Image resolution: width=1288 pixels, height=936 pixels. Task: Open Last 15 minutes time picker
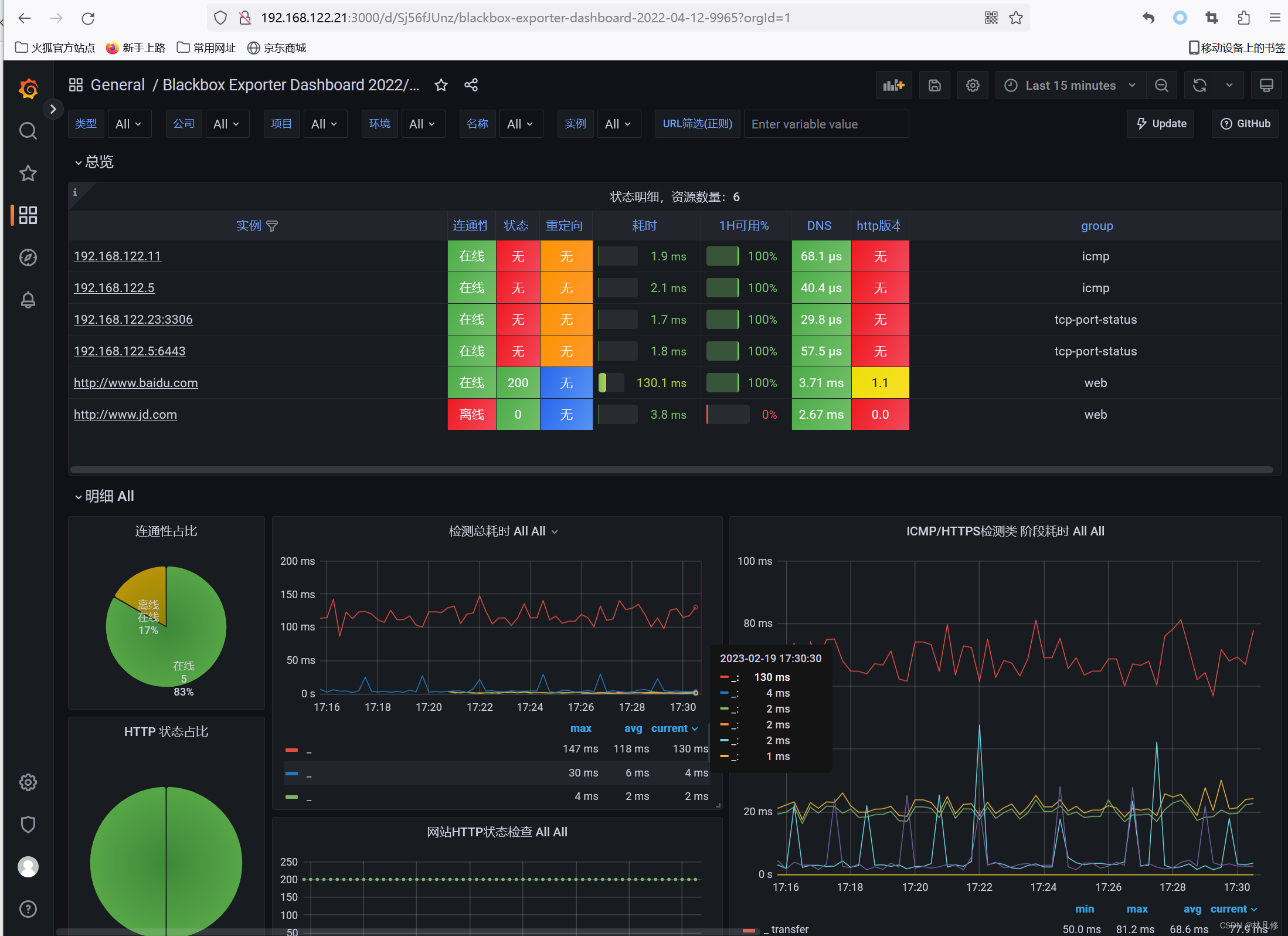click(x=1070, y=86)
